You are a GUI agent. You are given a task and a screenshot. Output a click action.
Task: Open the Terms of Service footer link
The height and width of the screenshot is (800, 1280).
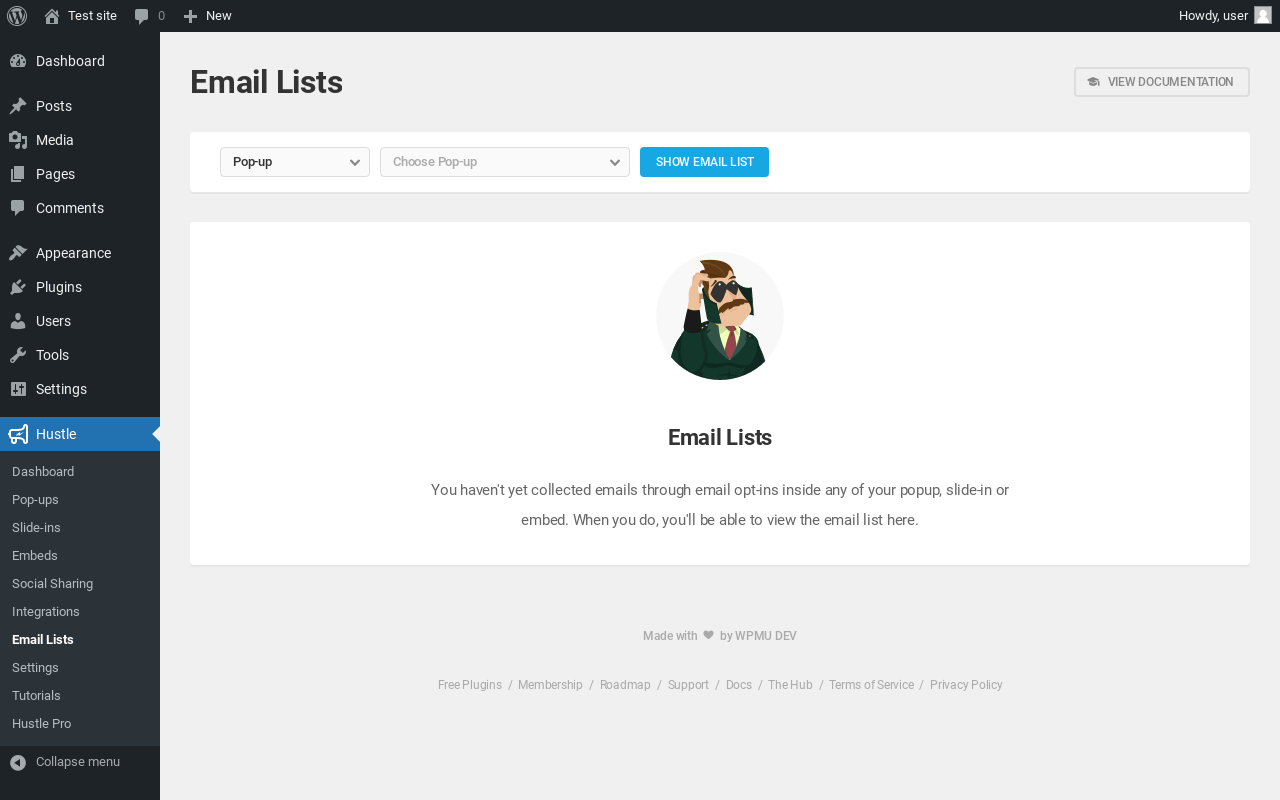click(x=871, y=685)
